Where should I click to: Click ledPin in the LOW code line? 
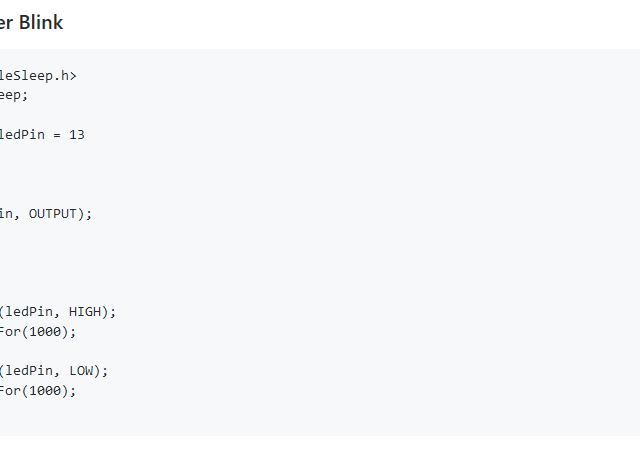pyautogui.click(x=29, y=371)
